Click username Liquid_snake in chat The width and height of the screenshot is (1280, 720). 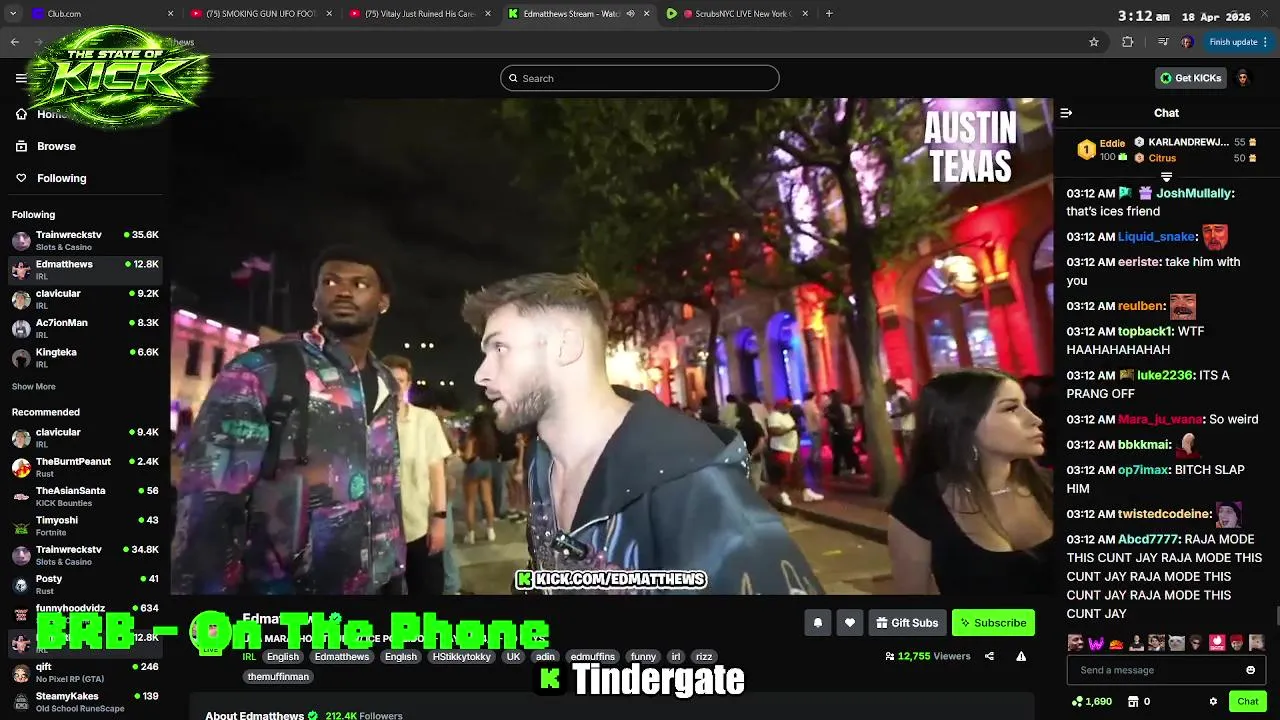[x=1157, y=237]
